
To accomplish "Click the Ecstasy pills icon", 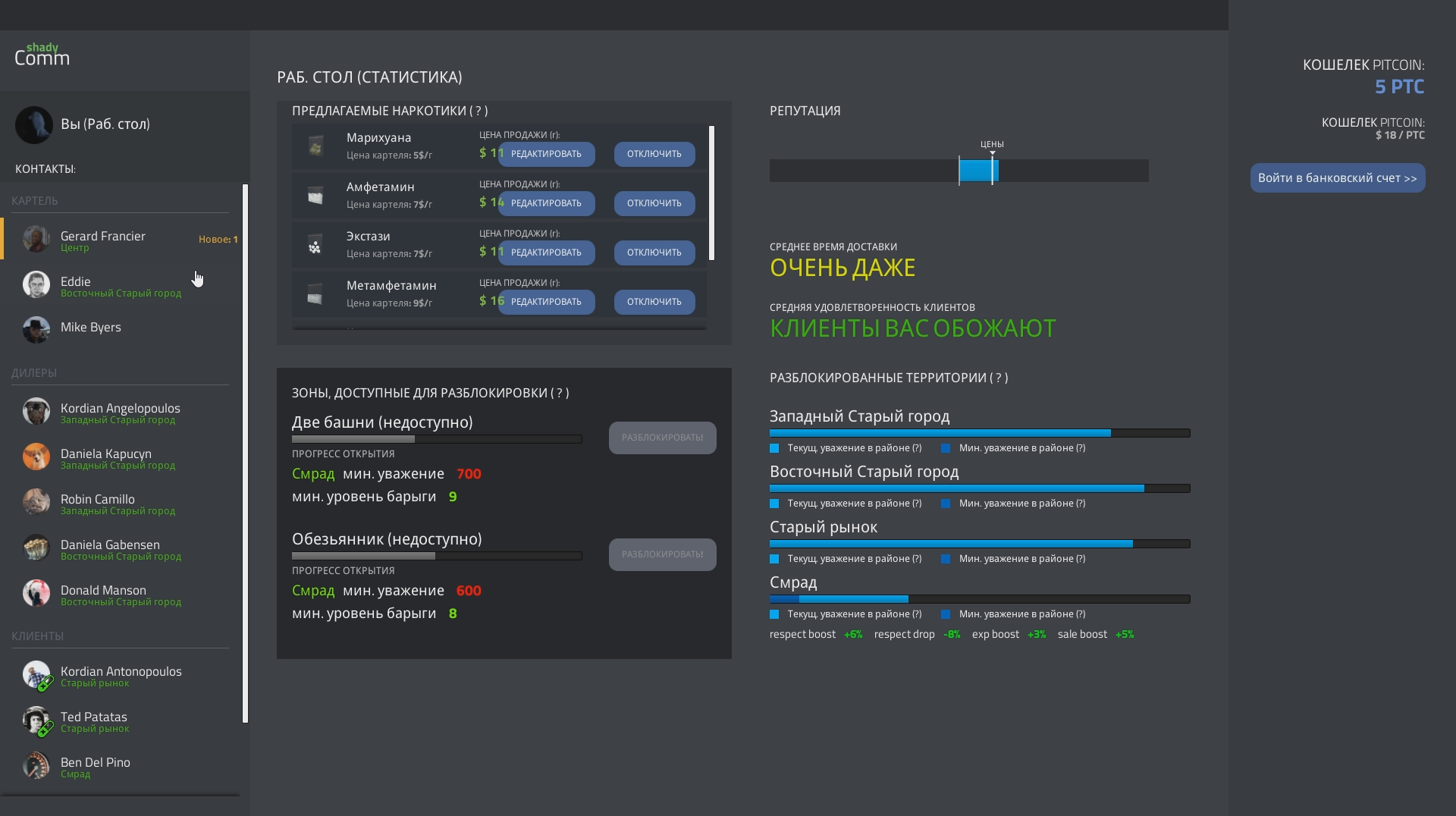I will (315, 246).
